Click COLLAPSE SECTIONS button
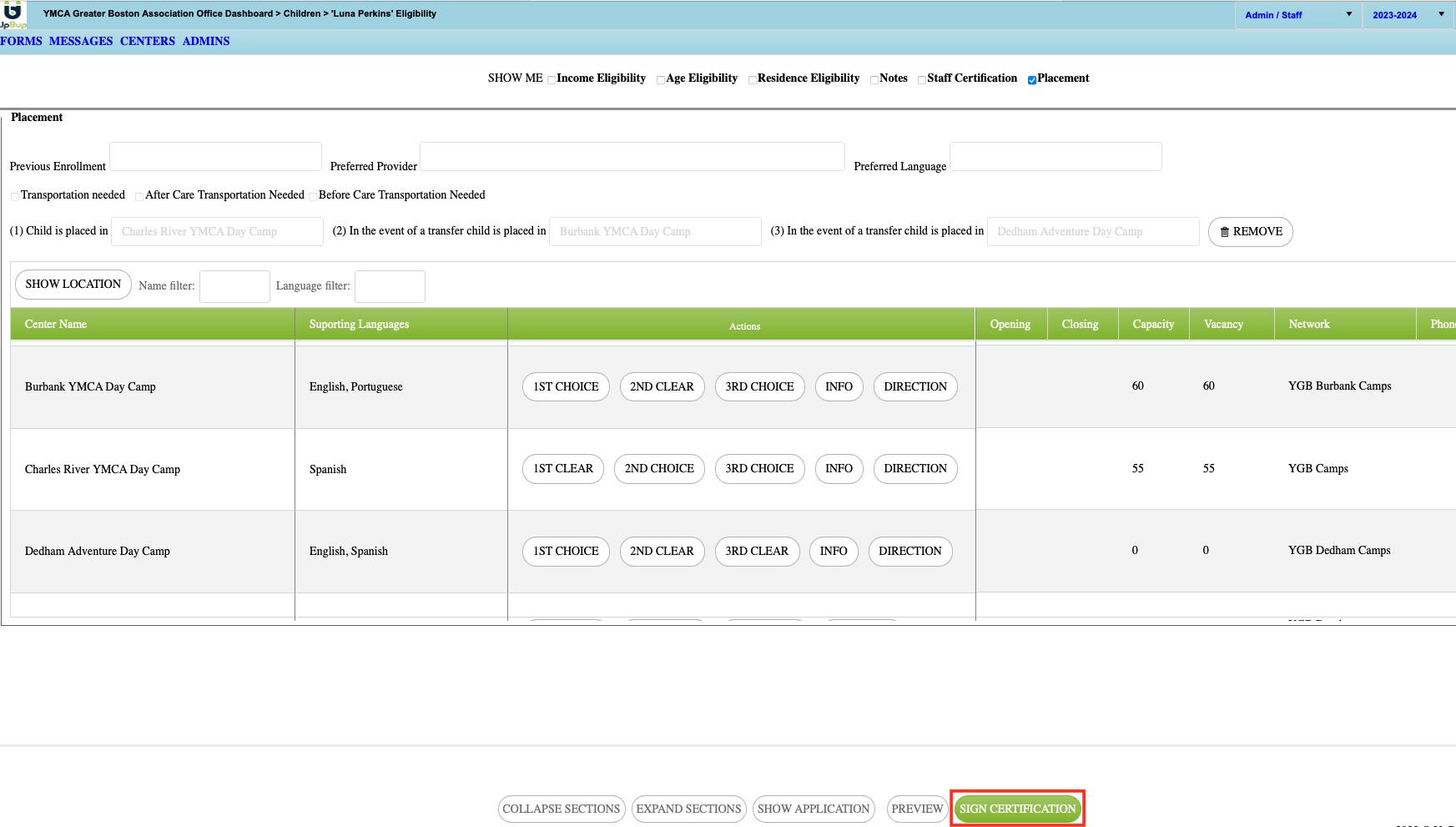This screenshot has width=1456, height=827. tap(562, 809)
